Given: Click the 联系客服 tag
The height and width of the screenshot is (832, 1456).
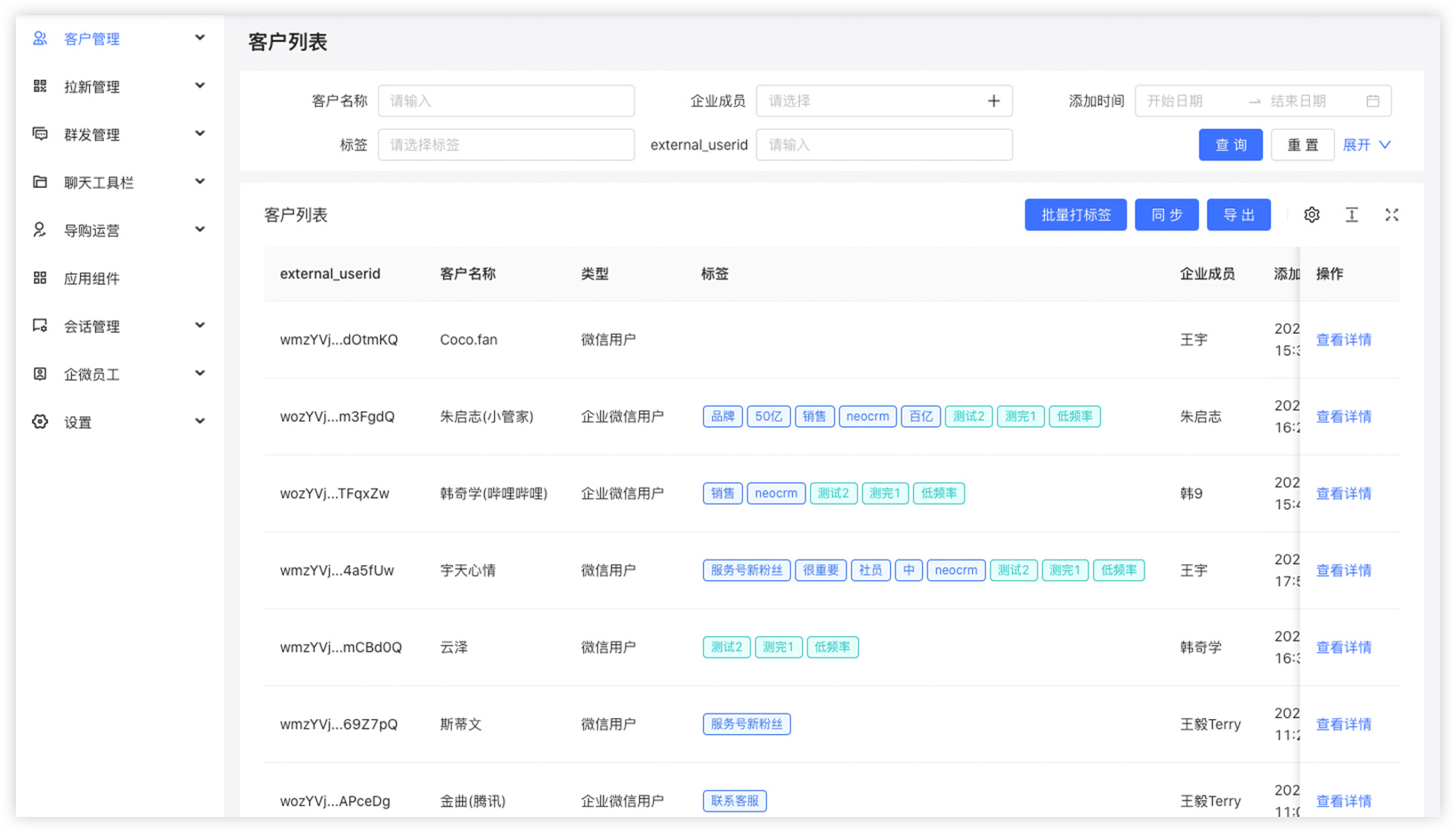Looking at the screenshot, I should pos(734,801).
